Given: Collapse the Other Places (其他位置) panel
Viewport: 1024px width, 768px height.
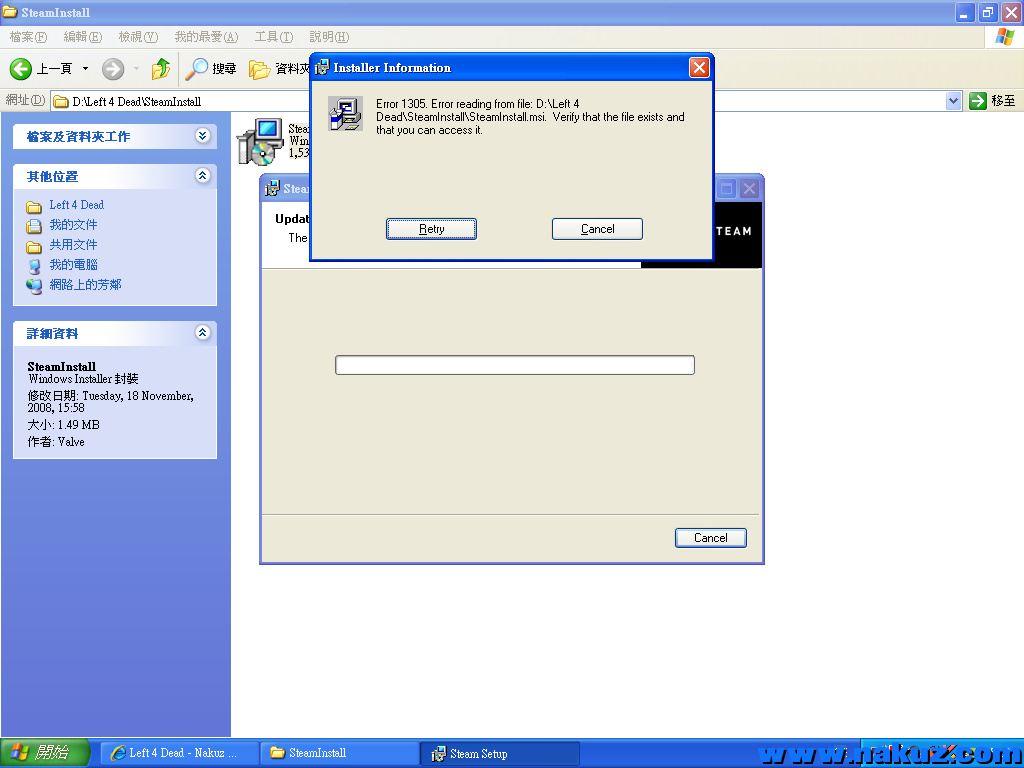Looking at the screenshot, I should 203,176.
